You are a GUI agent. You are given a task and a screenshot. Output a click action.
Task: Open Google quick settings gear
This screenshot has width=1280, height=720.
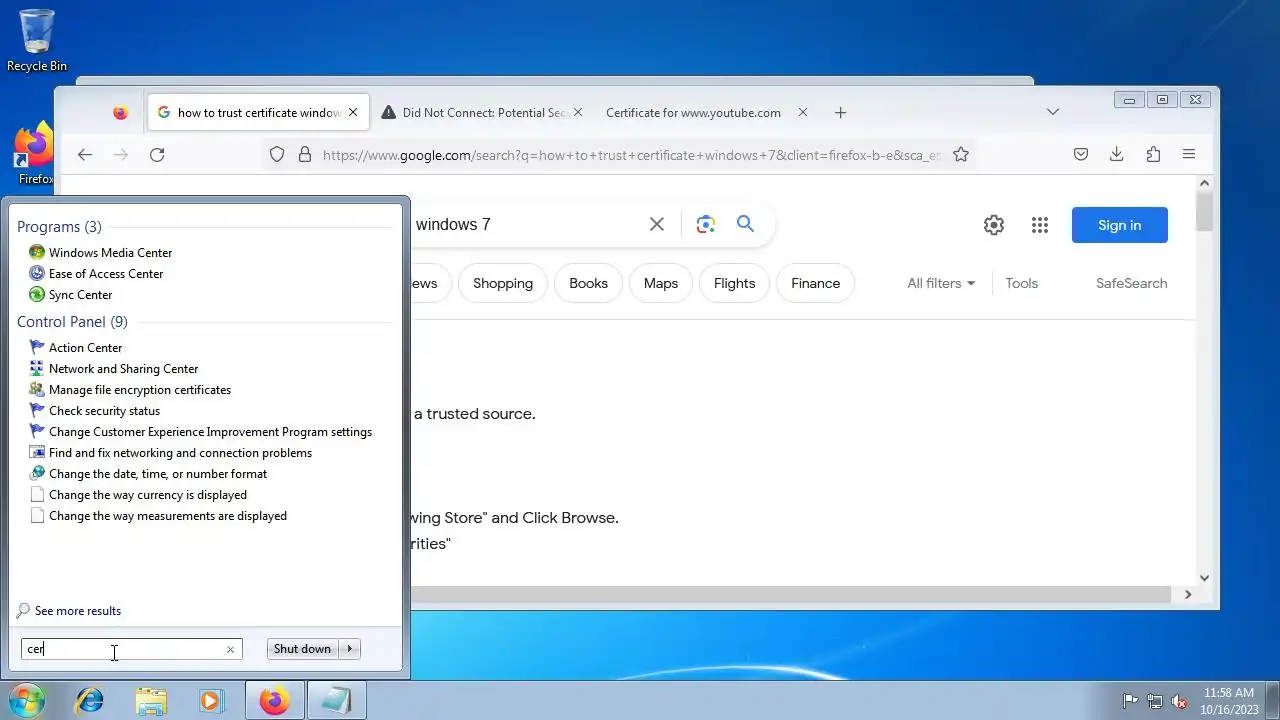pos(993,225)
